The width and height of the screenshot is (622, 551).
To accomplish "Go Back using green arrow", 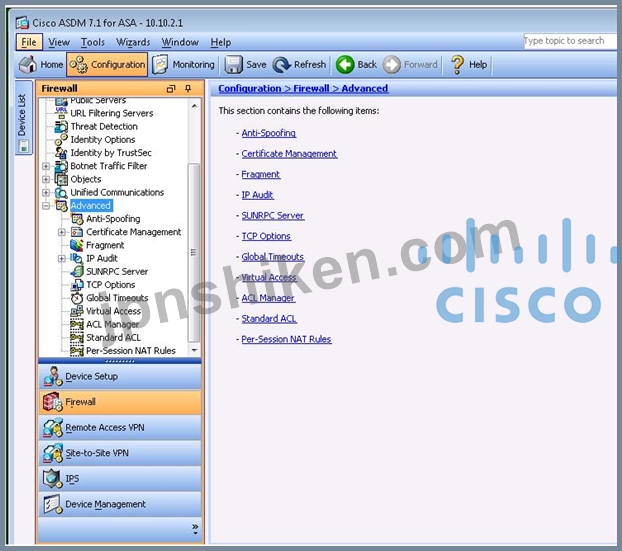I will point(345,64).
